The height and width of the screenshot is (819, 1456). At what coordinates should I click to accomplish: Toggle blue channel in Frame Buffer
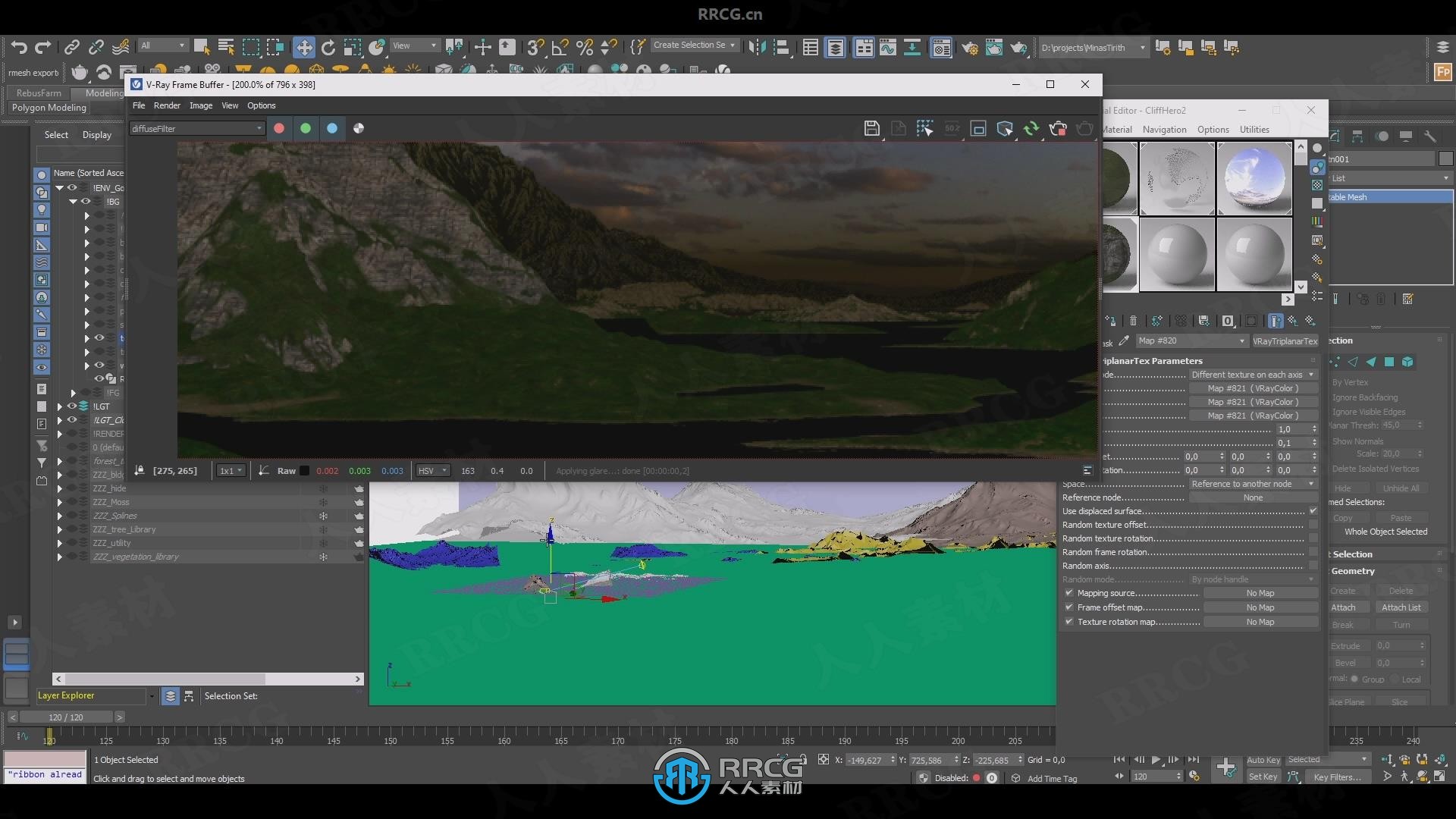[332, 128]
